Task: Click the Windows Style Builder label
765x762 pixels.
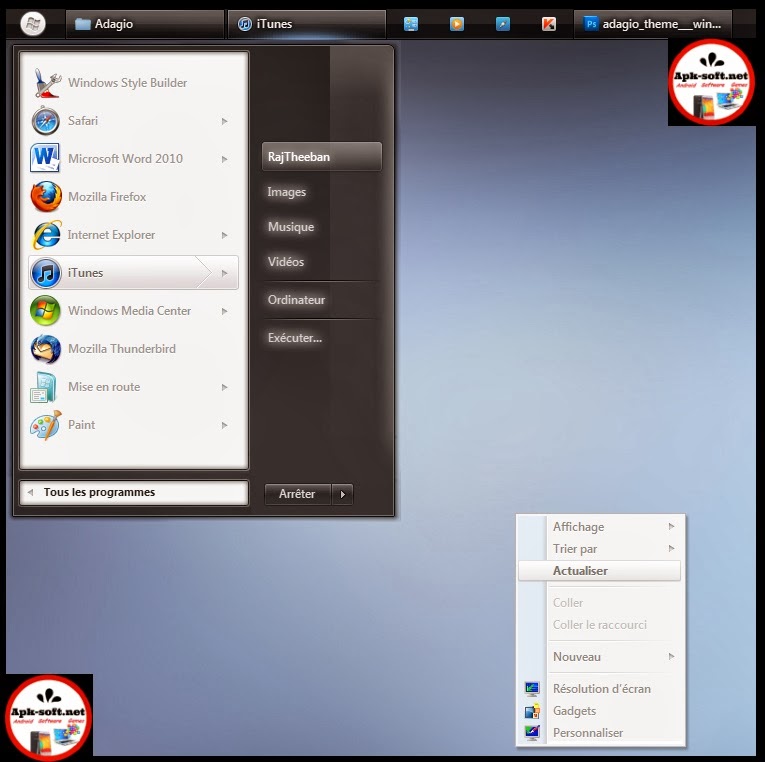Action: [127, 83]
